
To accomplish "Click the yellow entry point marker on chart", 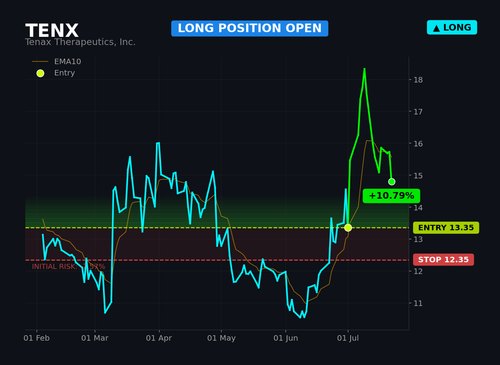I will point(348,228).
